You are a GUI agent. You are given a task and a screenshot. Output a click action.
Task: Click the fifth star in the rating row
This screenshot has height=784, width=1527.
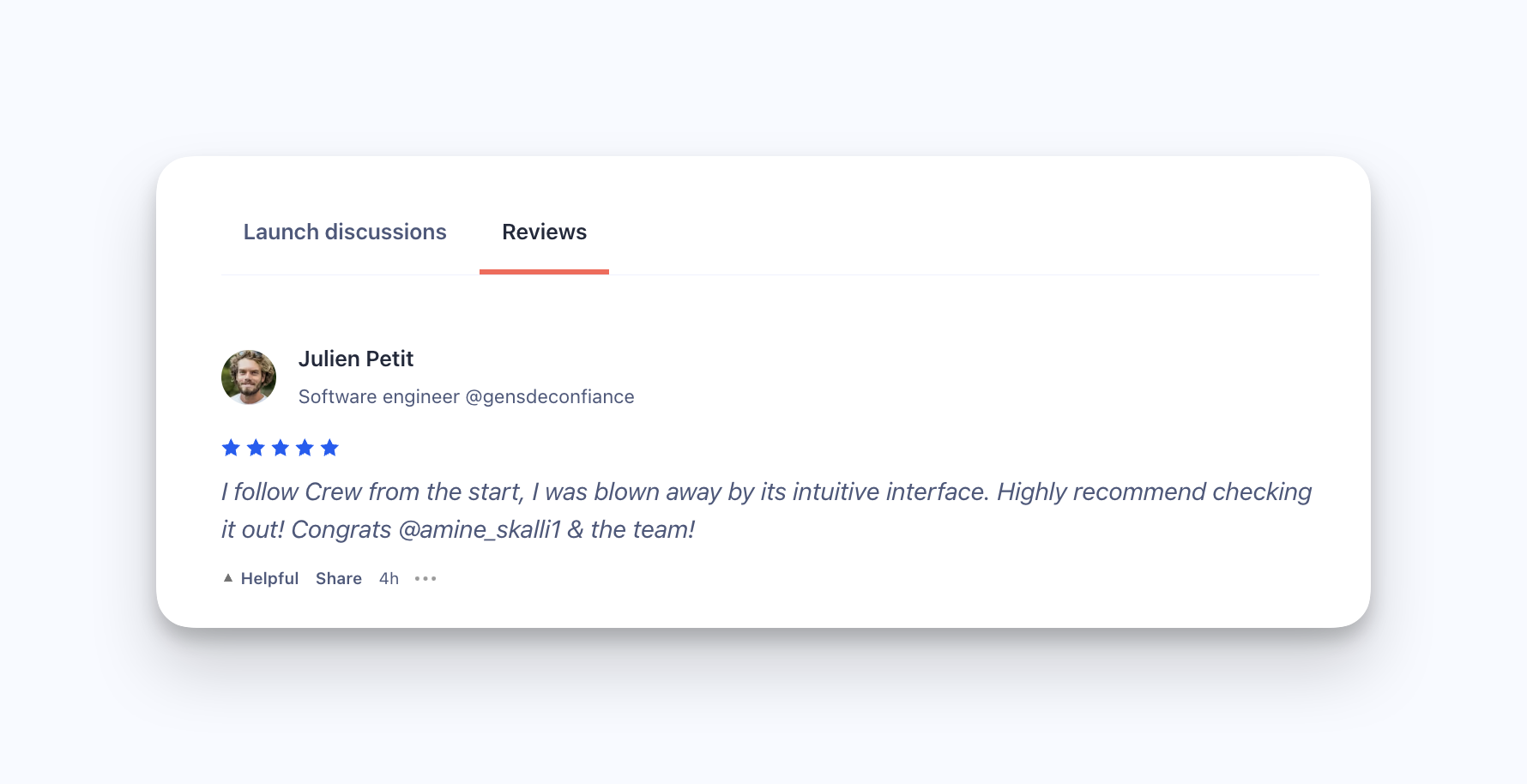[x=329, y=447]
